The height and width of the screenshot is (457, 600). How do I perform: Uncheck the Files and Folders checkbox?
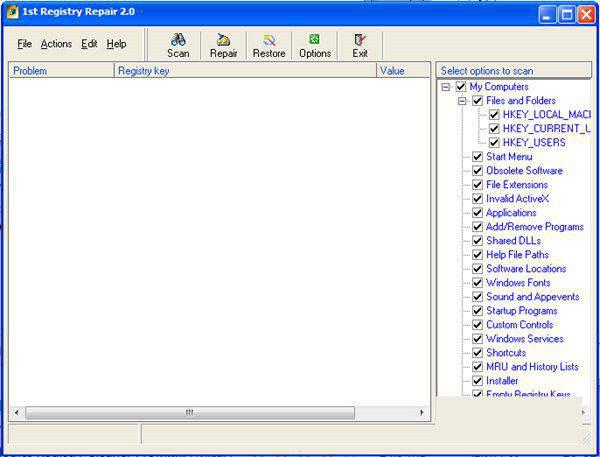point(477,101)
